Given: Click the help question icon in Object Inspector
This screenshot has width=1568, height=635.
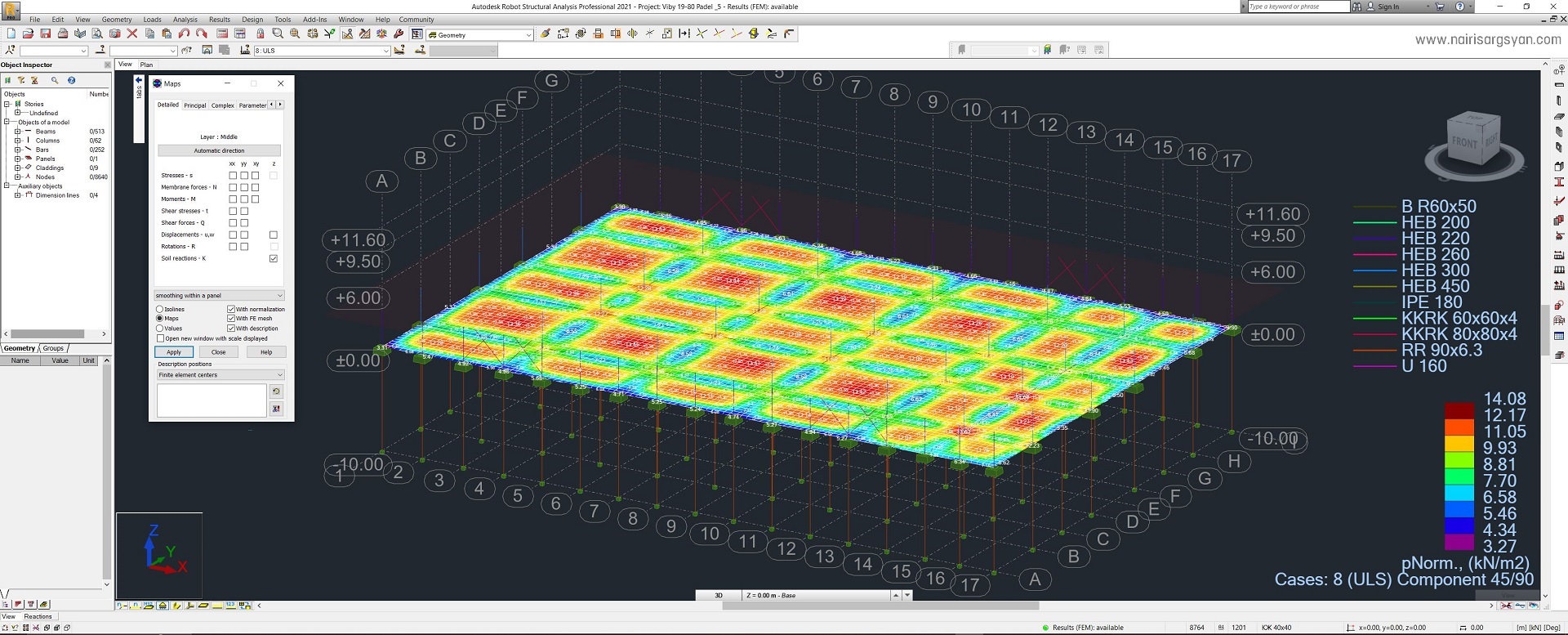Looking at the screenshot, I should 72,80.
